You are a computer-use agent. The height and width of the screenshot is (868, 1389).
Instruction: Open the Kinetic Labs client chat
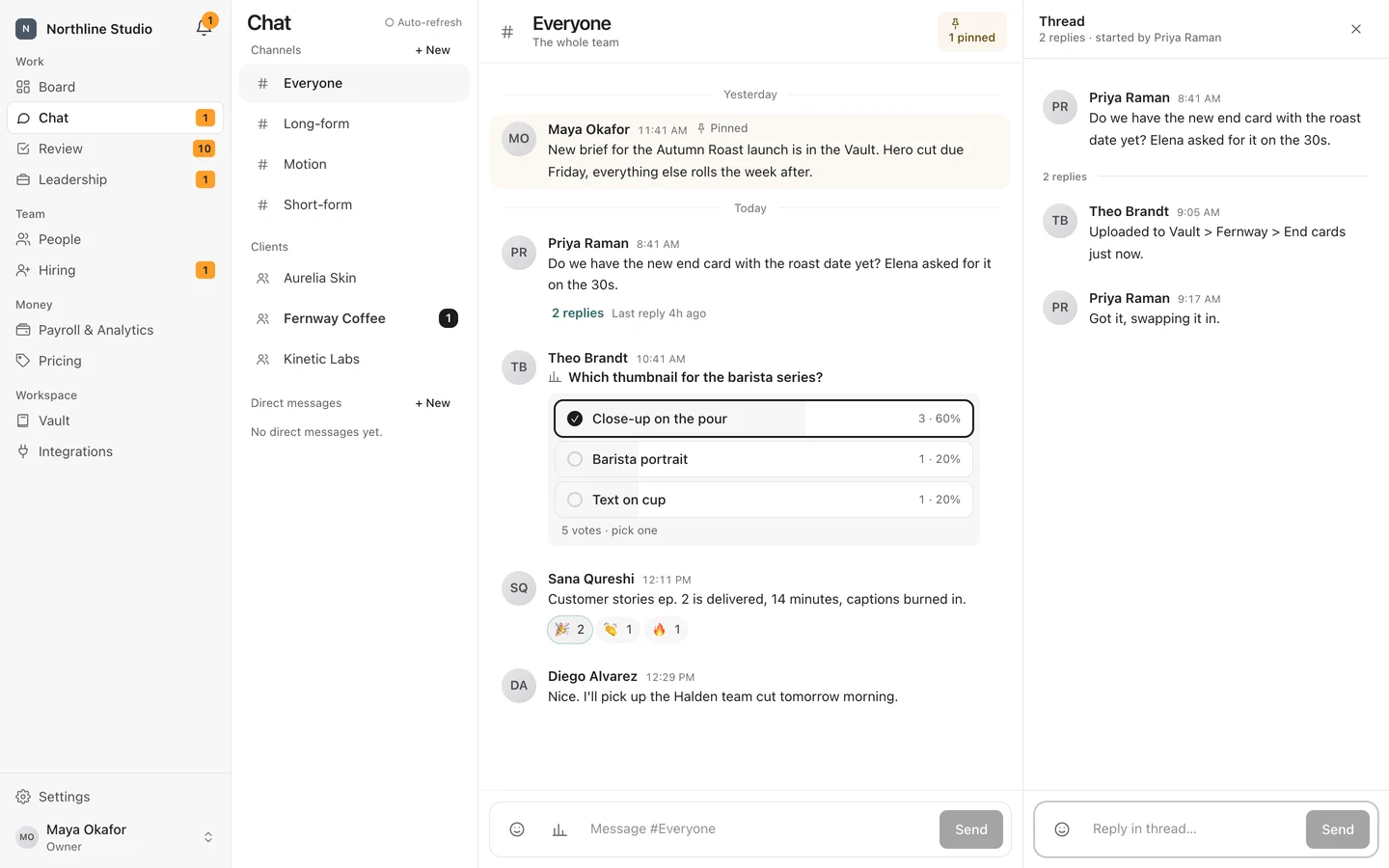click(354, 359)
